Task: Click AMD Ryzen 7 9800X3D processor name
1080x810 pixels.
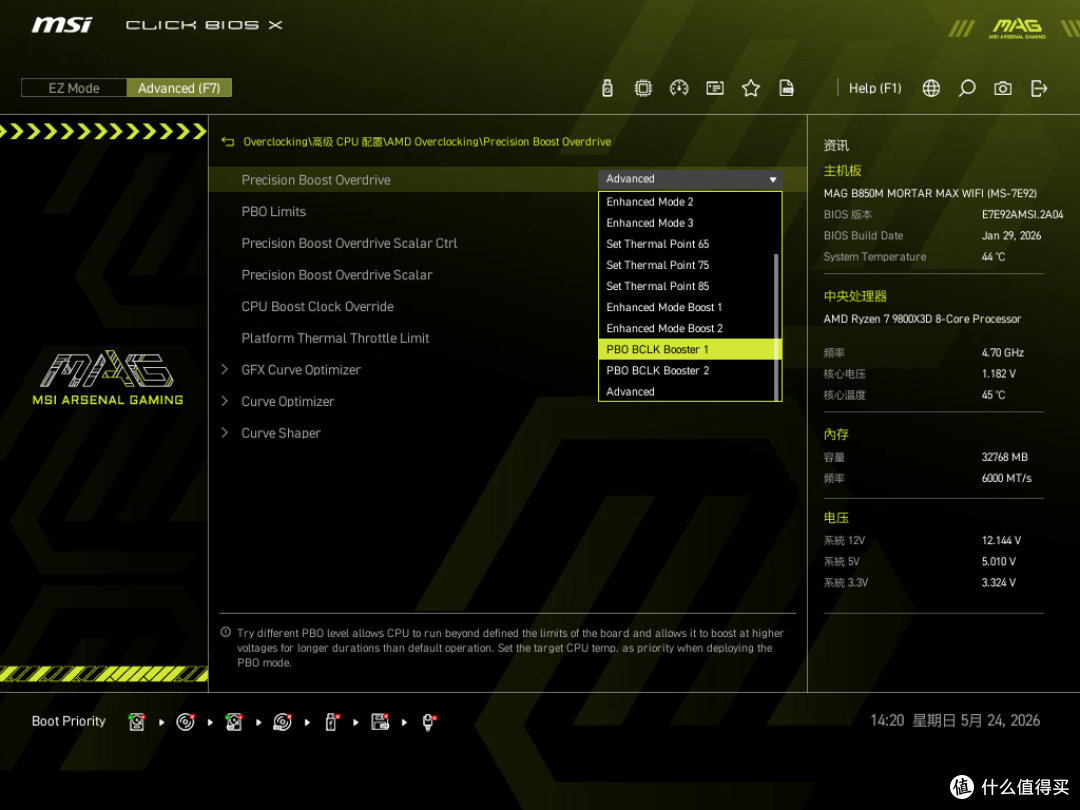Action: tap(922, 319)
